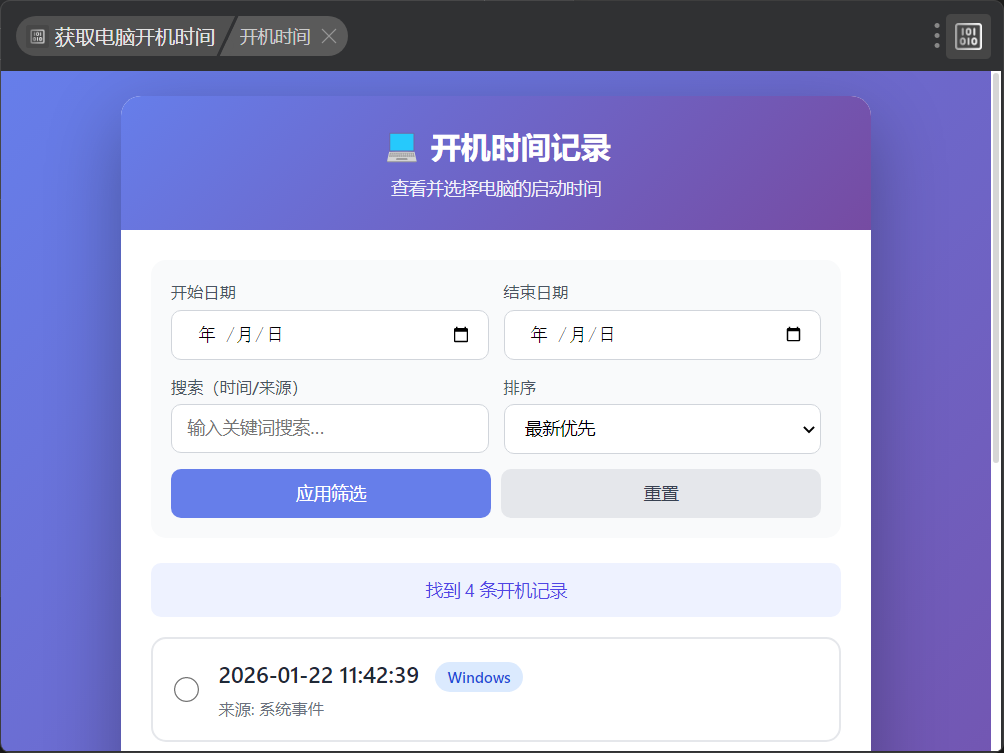Click the 找到 4 条开机记录 banner
The height and width of the screenshot is (753, 1004).
point(496,591)
